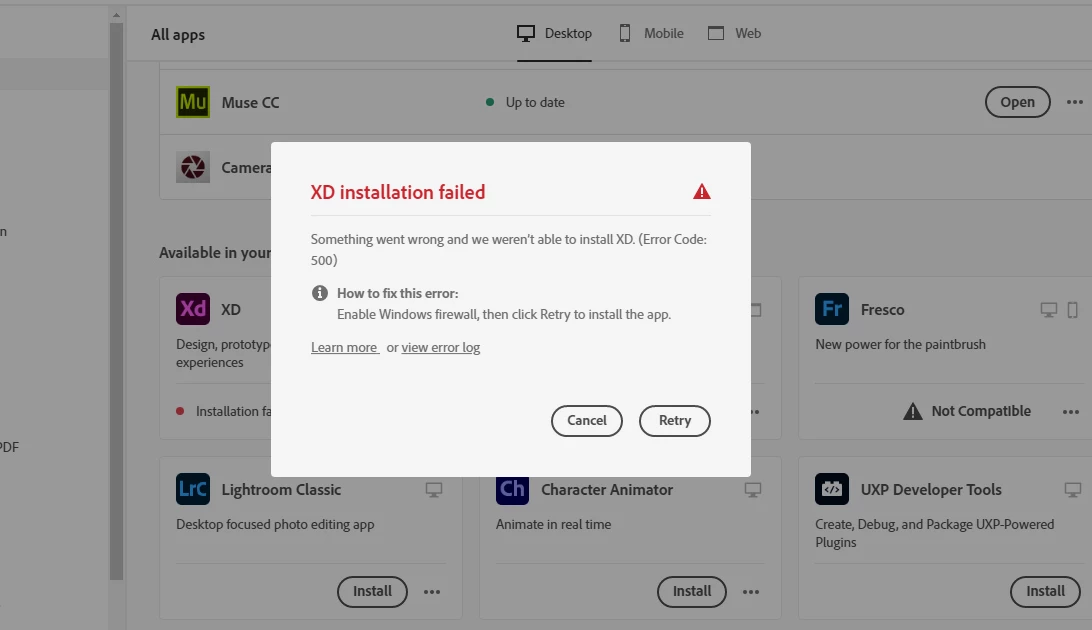Install Lightroom Classic
This screenshot has height=630, width=1092.
372,592
